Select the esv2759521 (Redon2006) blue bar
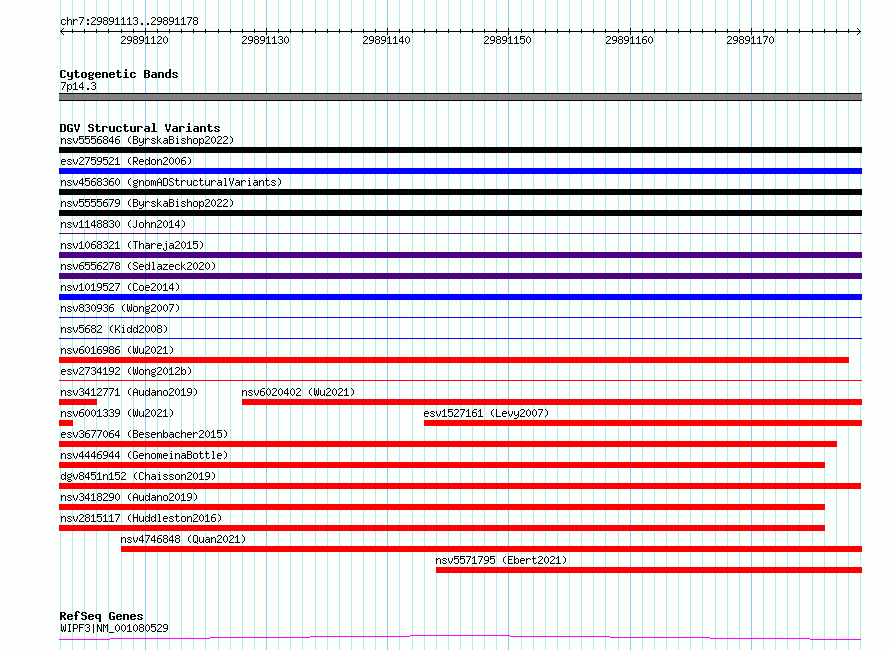The width and height of the screenshot is (890, 650). 460,171
